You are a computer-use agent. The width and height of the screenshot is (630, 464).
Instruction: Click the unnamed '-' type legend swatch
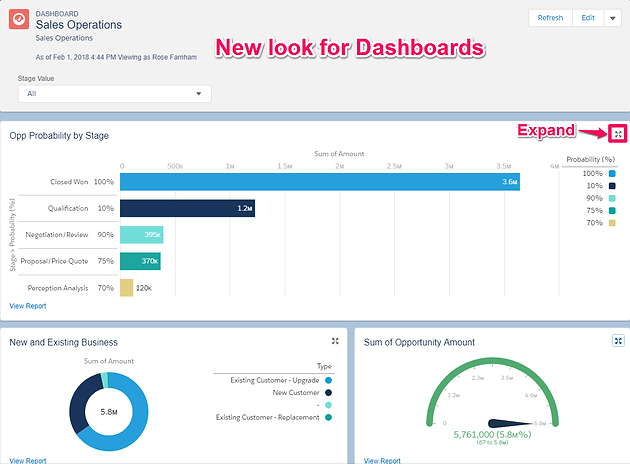[328, 405]
